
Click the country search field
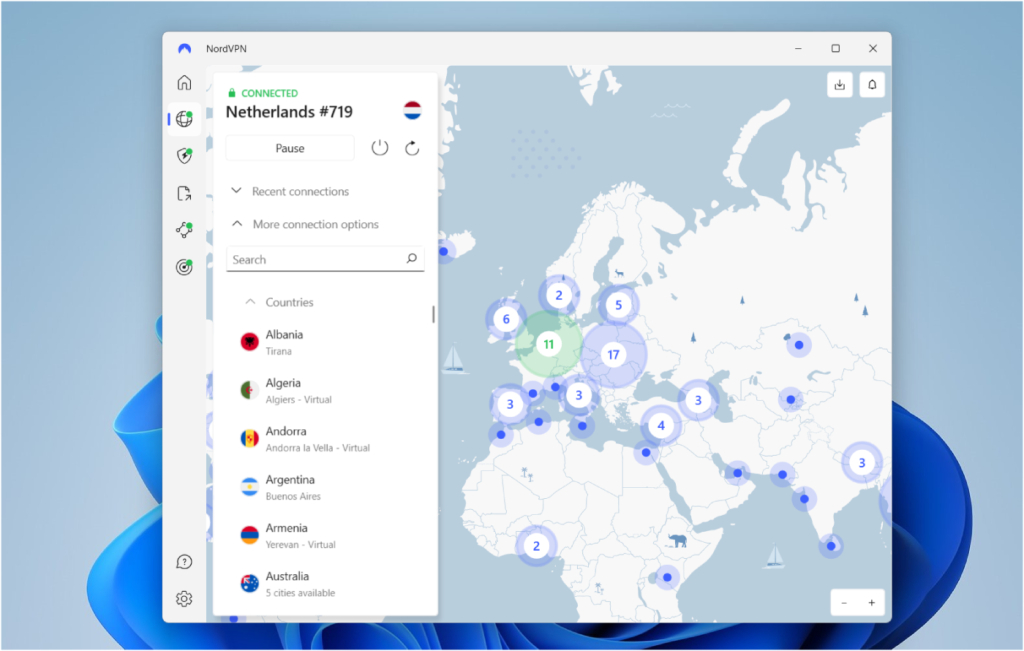(x=325, y=259)
